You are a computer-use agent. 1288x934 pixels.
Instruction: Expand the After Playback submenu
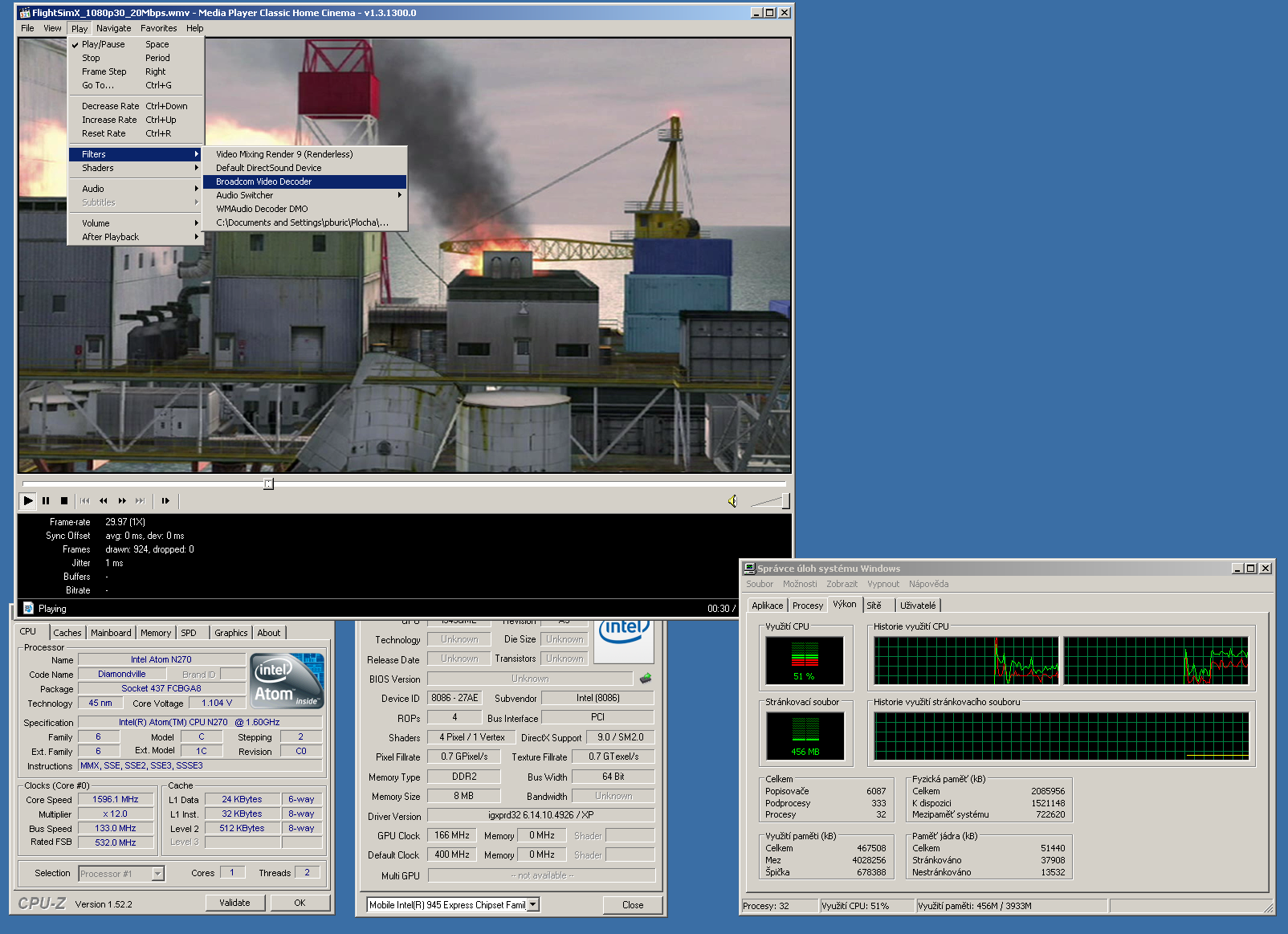point(136,237)
